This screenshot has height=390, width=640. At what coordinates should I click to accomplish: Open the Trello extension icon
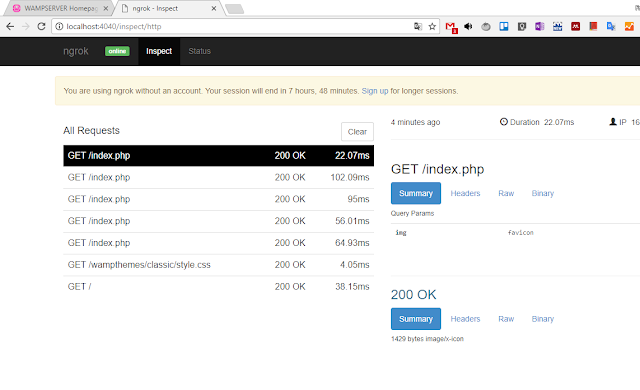click(504, 27)
